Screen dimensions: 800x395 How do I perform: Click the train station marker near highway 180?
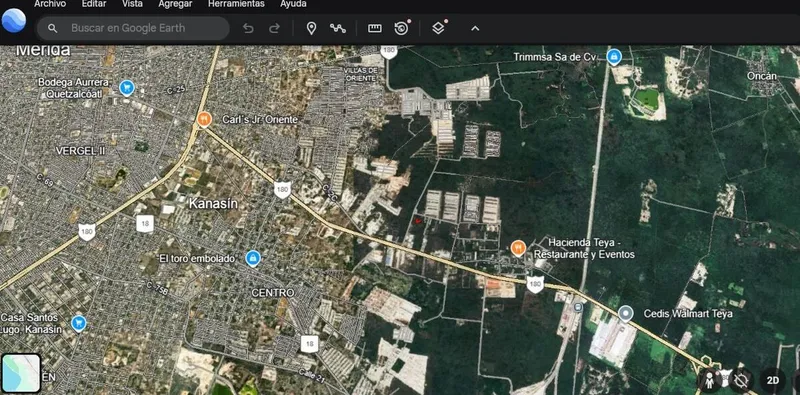[x=578, y=307]
